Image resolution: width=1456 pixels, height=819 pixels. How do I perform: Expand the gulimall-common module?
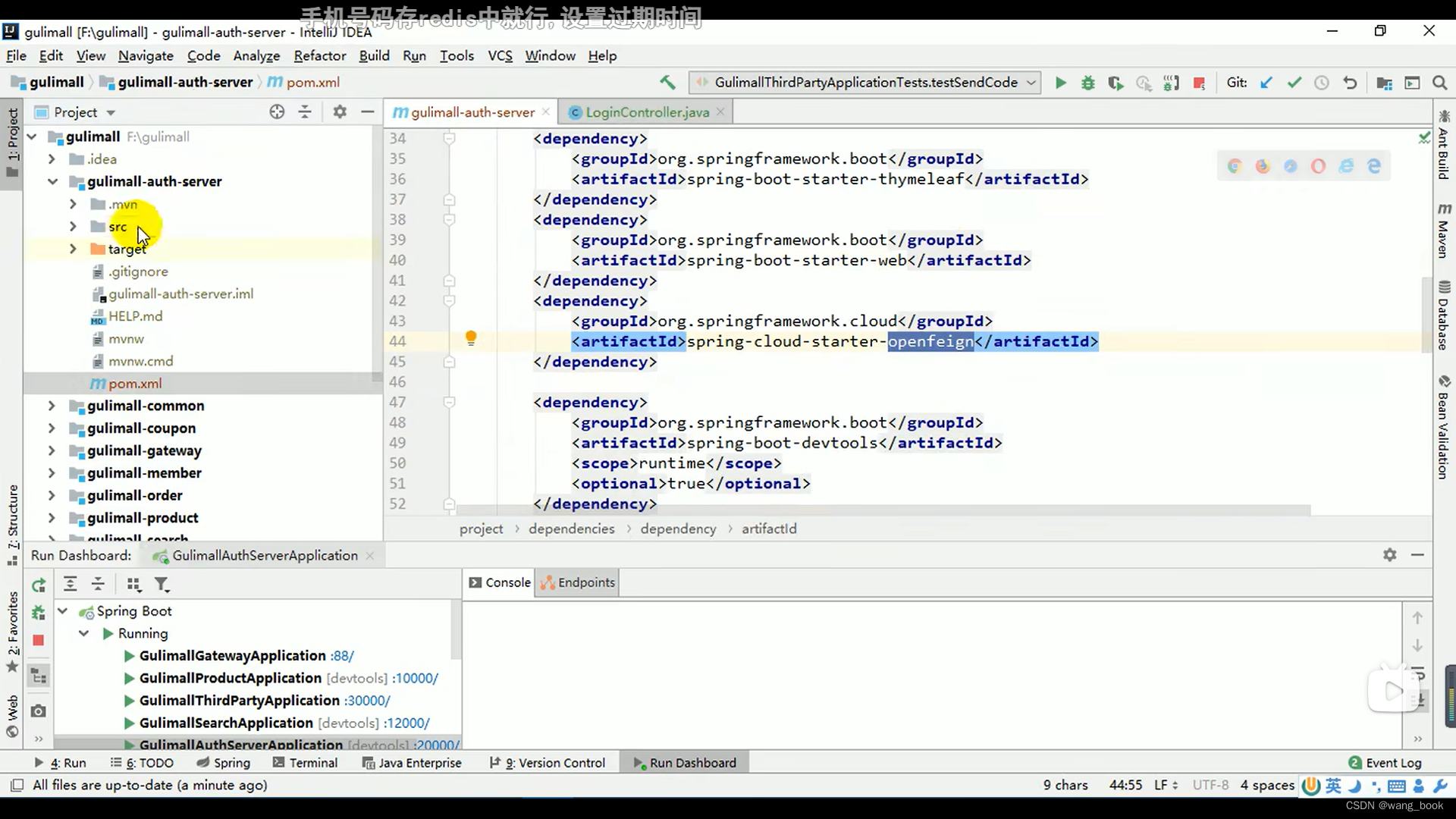[52, 406]
